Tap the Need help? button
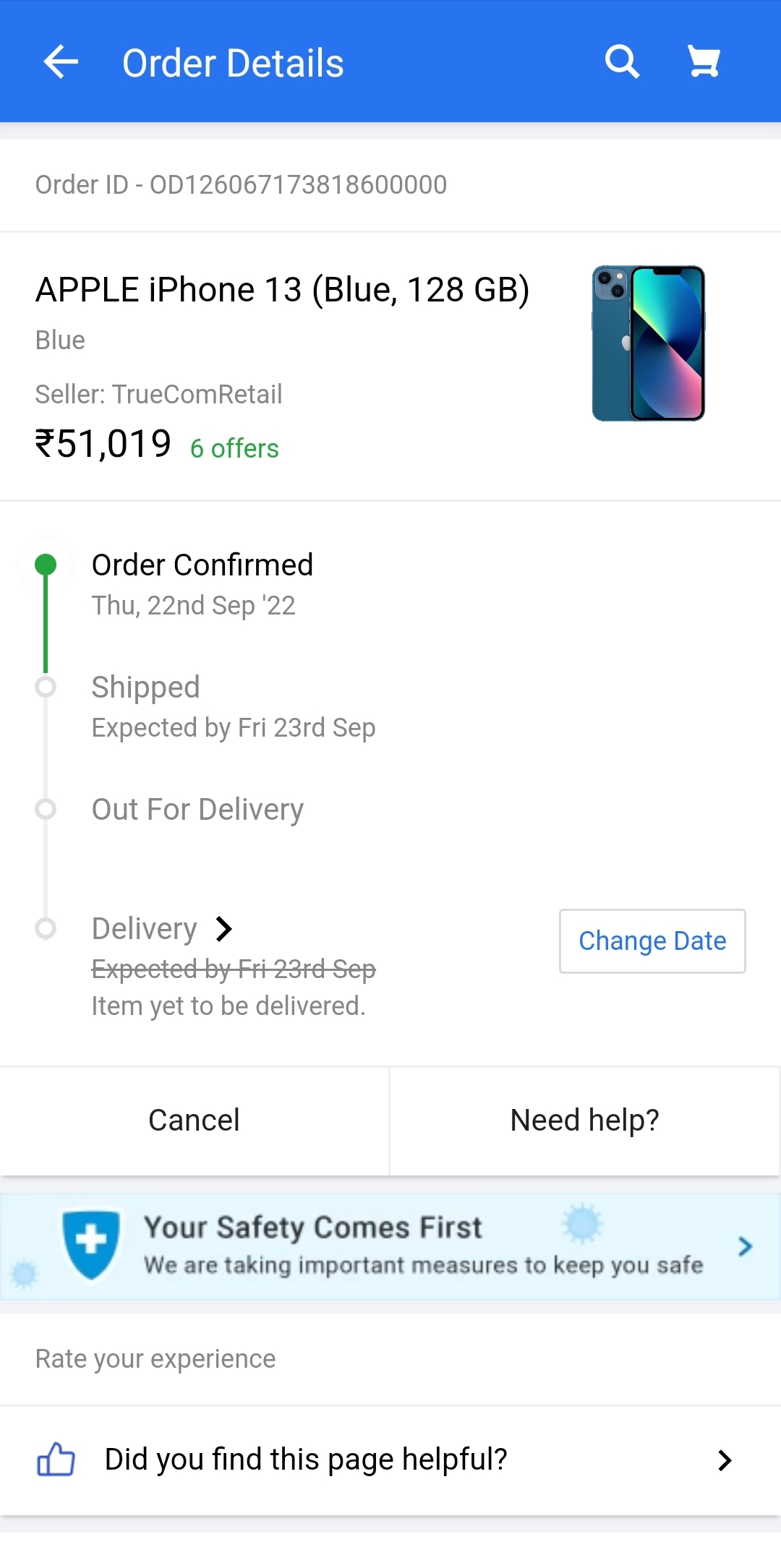Screen dimensions: 781x1568 pos(584,1121)
